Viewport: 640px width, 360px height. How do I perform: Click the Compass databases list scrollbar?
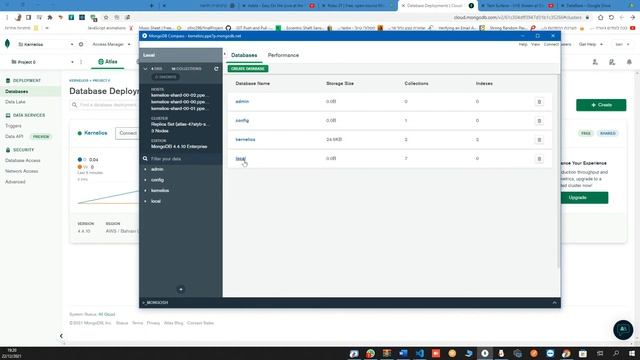click(558, 171)
